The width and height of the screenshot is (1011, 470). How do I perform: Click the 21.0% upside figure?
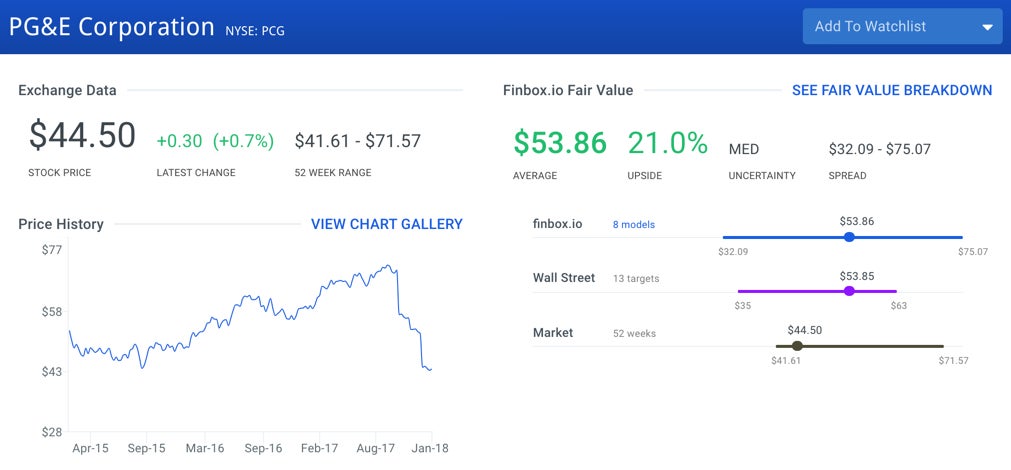(667, 143)
